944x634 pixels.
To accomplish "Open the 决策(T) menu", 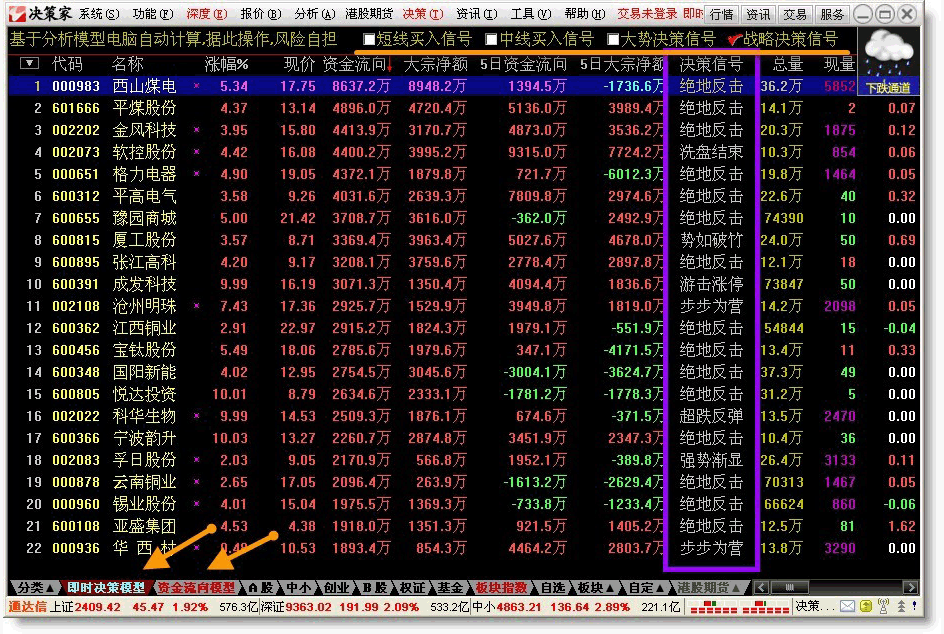I will point(423,13).
